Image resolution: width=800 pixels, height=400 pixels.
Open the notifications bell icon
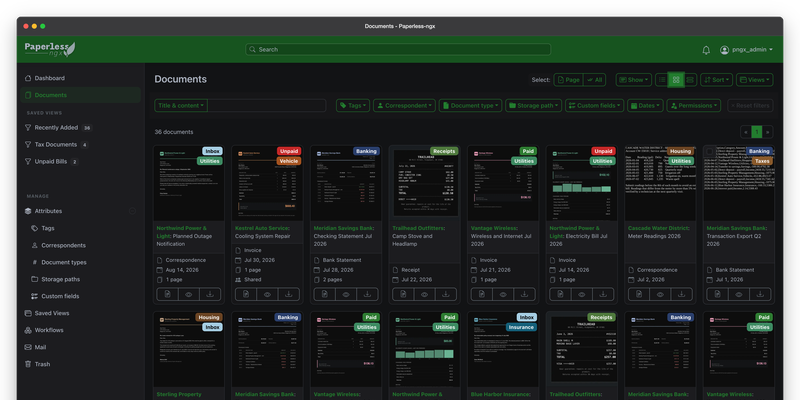[706, 50]
